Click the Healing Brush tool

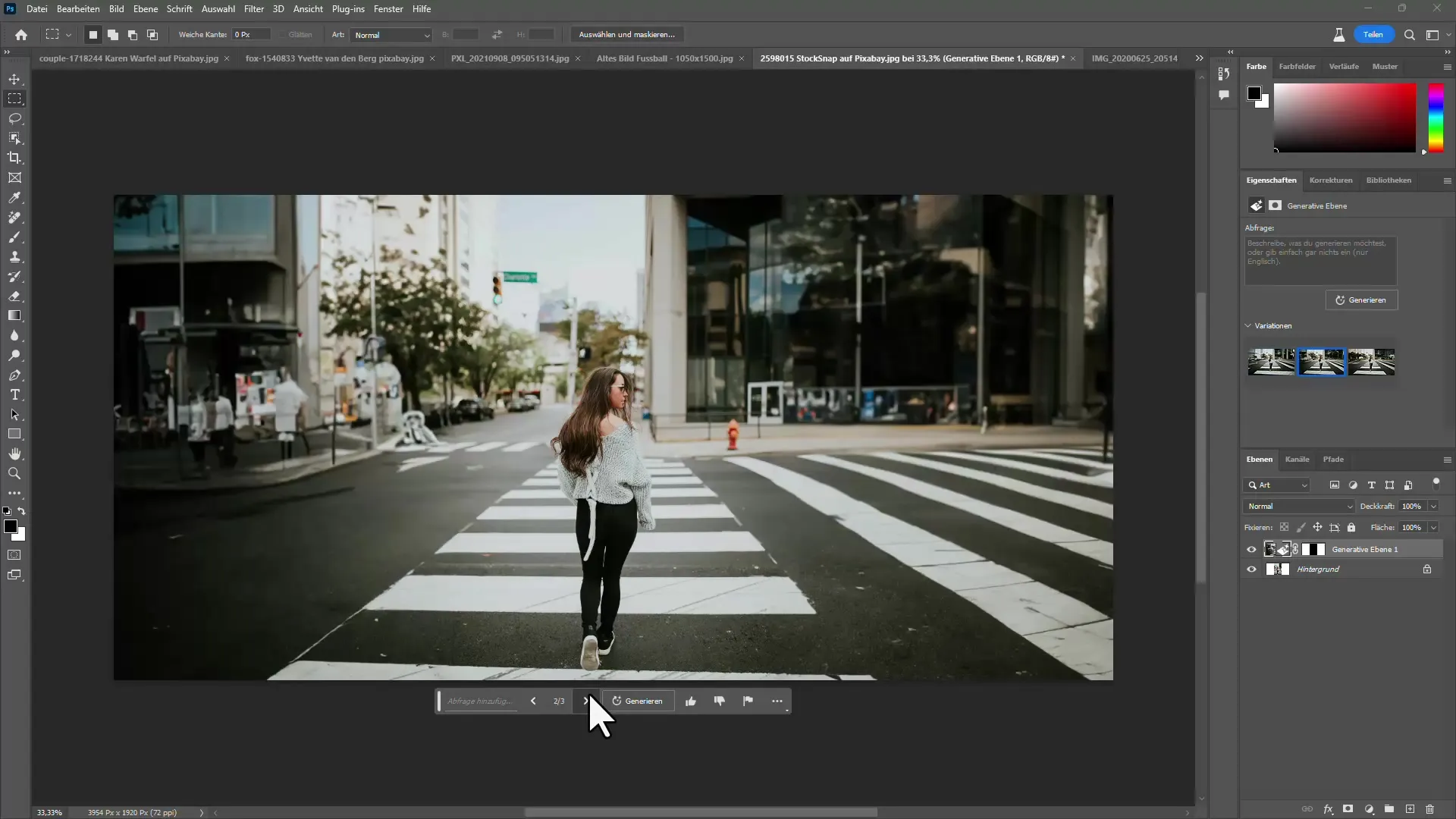pyautogui.click(x=15, y=217)
